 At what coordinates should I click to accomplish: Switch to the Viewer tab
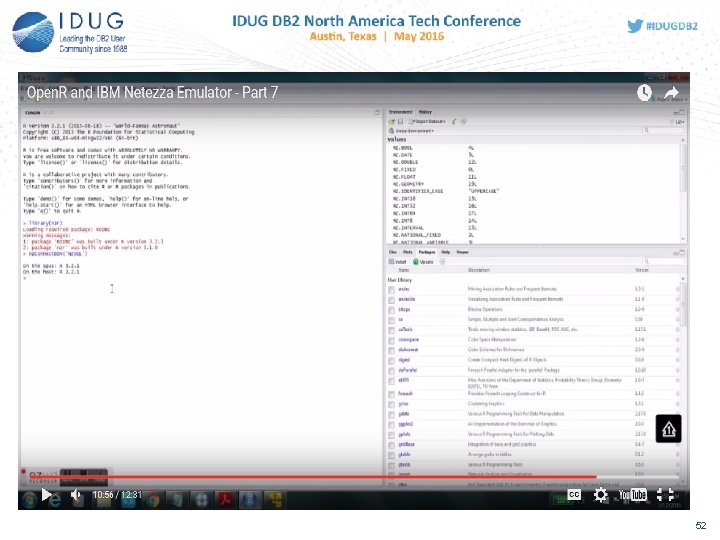(462, 252)
